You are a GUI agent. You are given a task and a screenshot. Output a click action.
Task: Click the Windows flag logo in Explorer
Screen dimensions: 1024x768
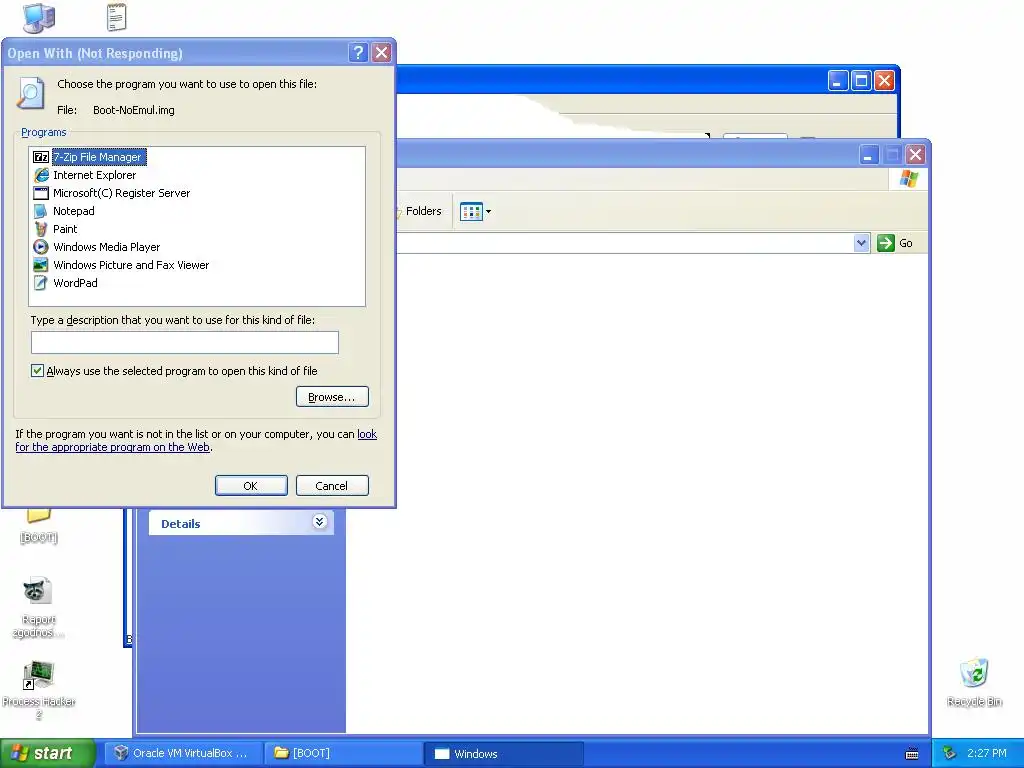coord(908,179)
